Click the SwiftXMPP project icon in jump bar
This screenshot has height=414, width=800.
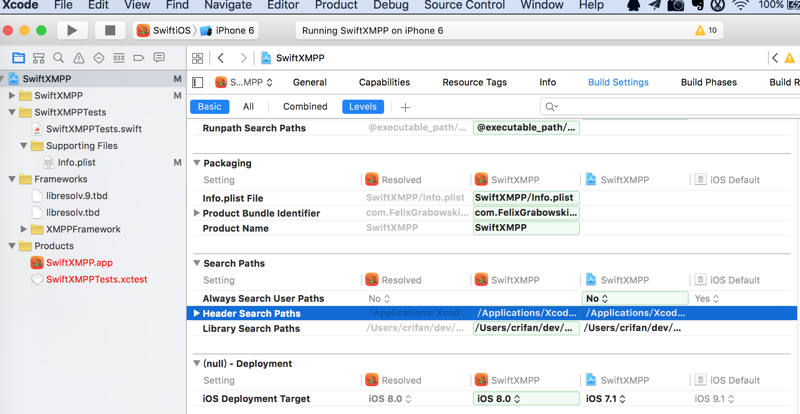point(266,58)
